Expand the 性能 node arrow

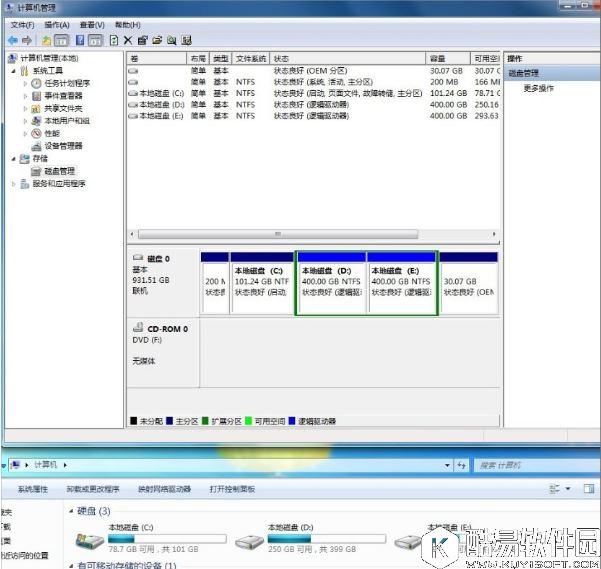click(25, 133)
